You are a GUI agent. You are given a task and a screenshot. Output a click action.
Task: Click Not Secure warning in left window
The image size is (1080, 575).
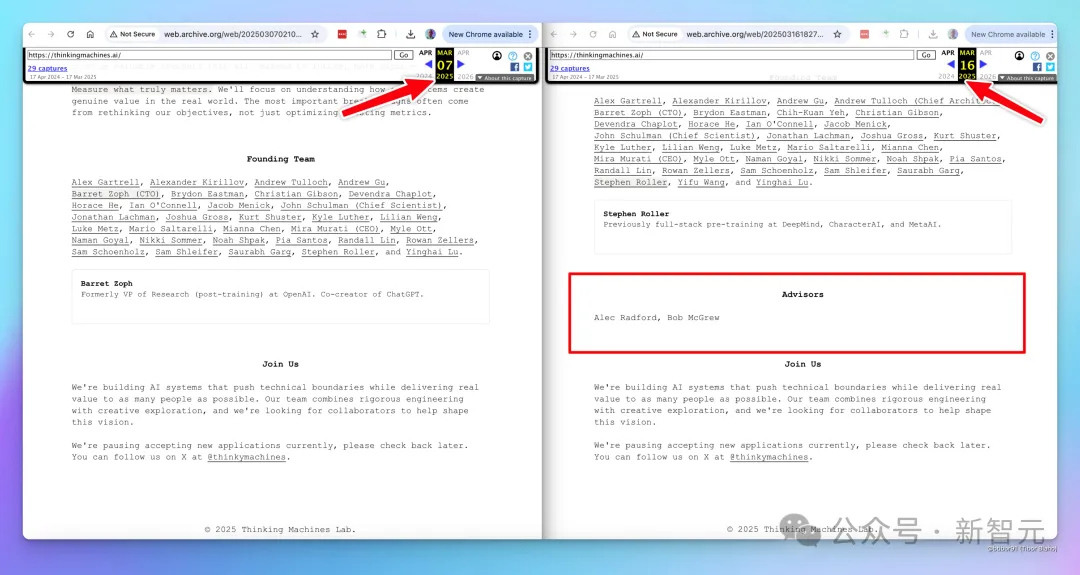click(132, 34)
